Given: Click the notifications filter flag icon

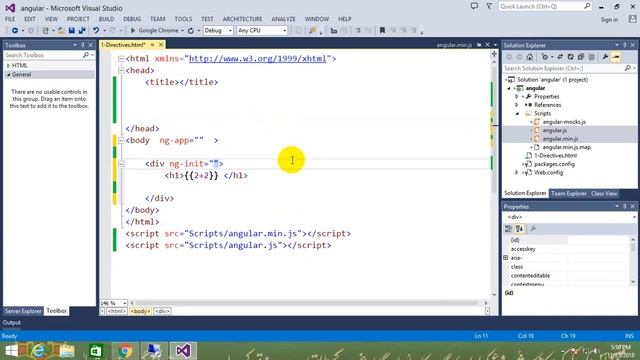Looking at the screenshot, I should pyautogui.click(x=489, y=6).
